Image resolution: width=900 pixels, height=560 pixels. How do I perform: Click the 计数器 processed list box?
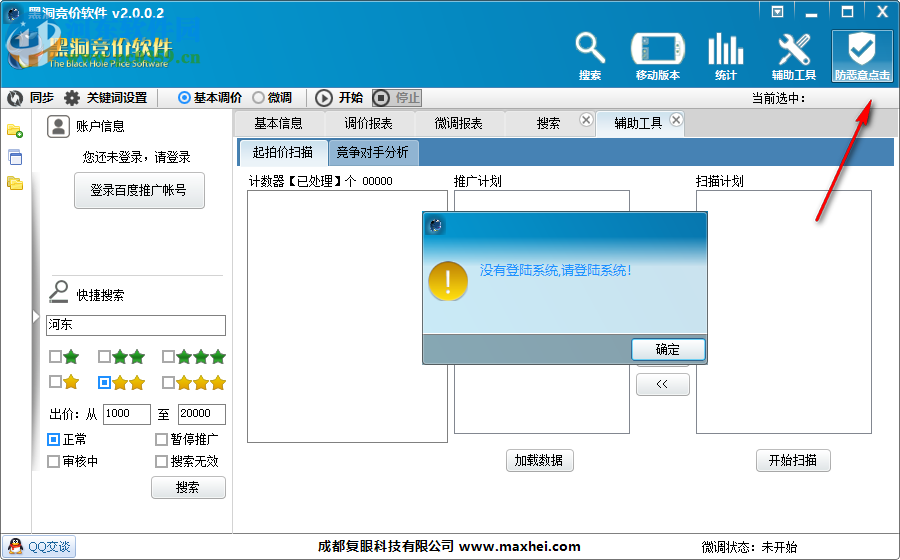tap(347, 316)
